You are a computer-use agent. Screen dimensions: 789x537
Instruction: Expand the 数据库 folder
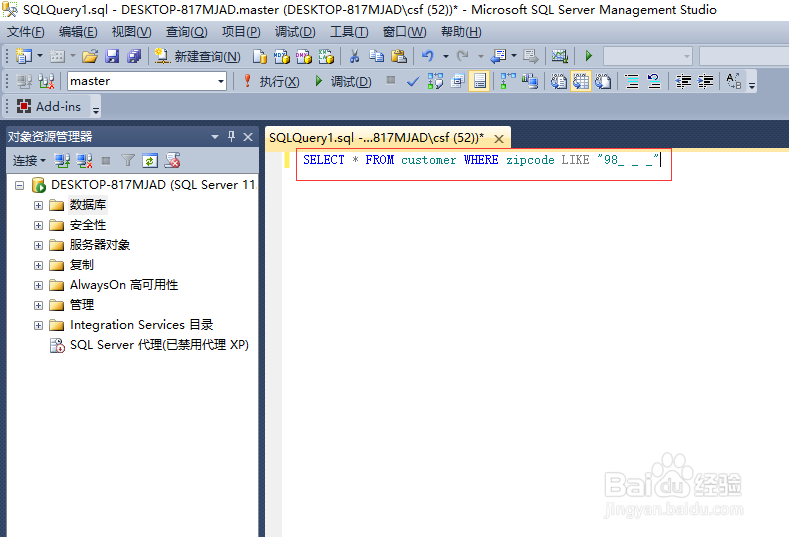pos(38,205)
